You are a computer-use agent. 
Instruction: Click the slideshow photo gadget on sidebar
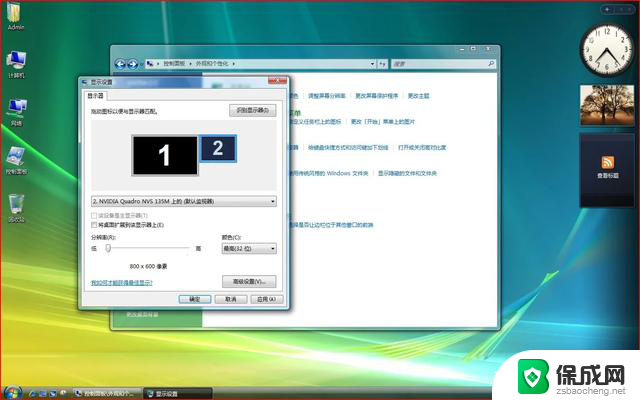point(607,105)
